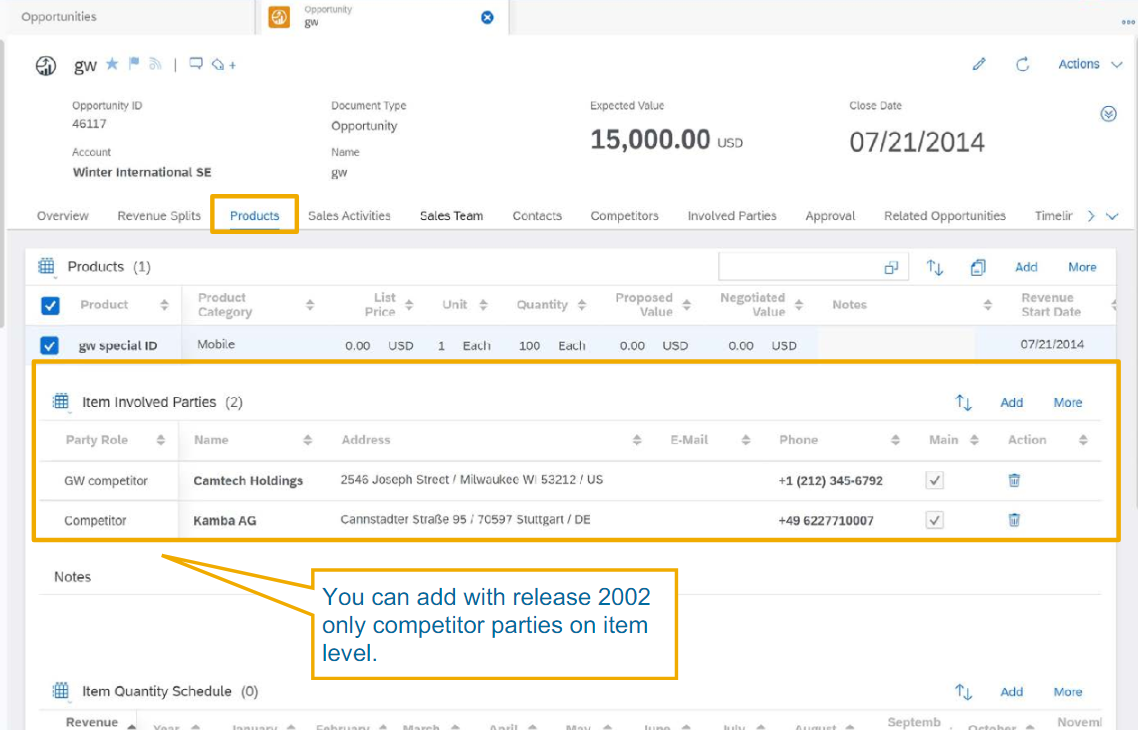Delete the Camtech Holdings party row

[1014, 480]
